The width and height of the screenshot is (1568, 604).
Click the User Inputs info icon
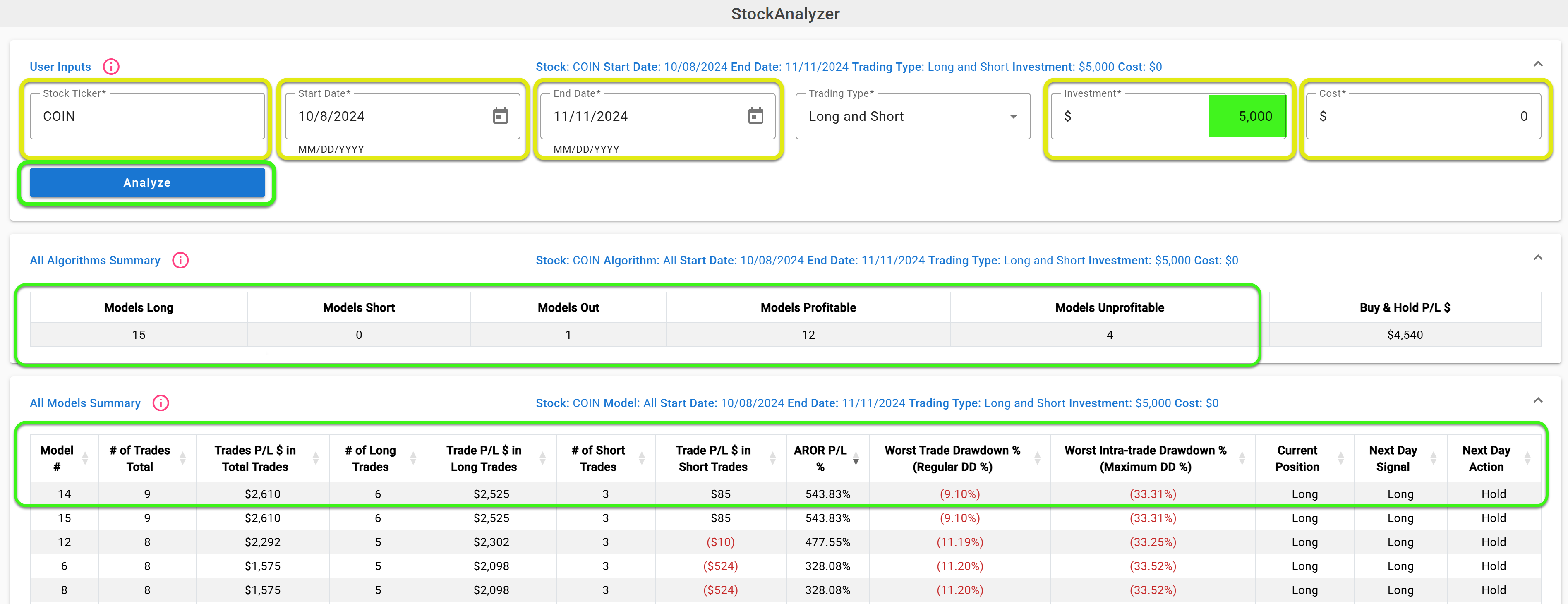pyautogui.click(x=111, y=66)
